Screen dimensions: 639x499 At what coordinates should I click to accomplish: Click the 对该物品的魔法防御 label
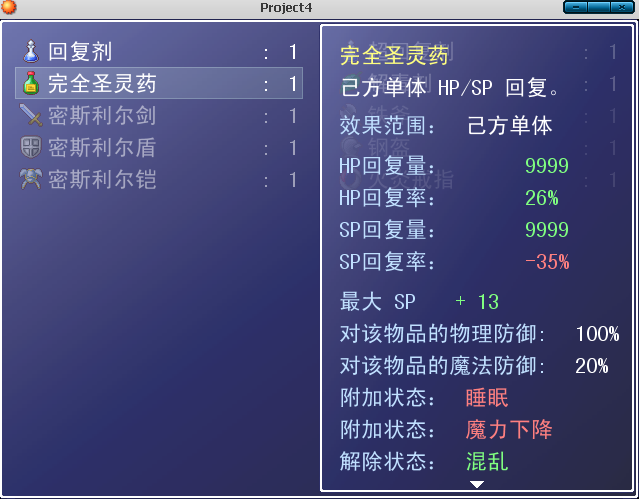pos(442,366)
